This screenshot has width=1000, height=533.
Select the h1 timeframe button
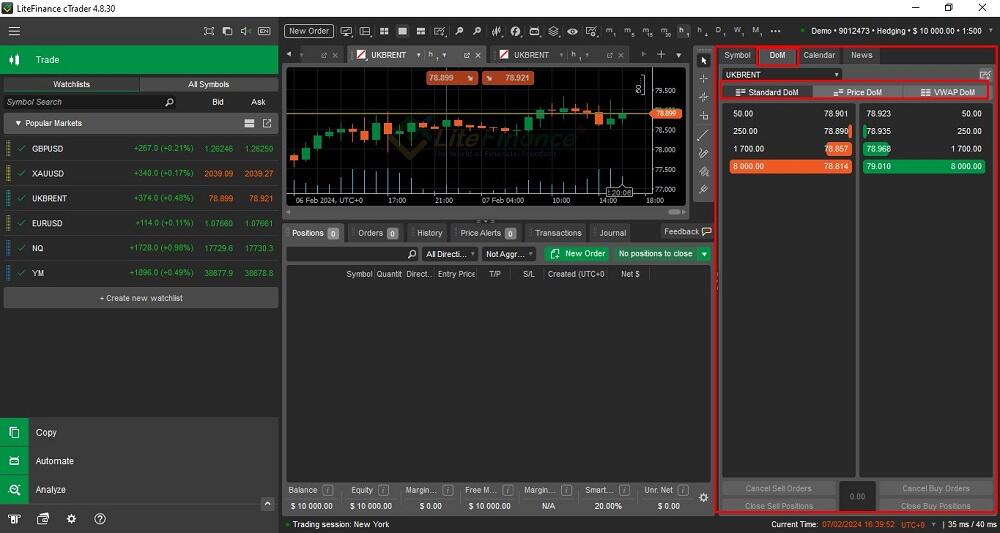click(x=684, y=31)
